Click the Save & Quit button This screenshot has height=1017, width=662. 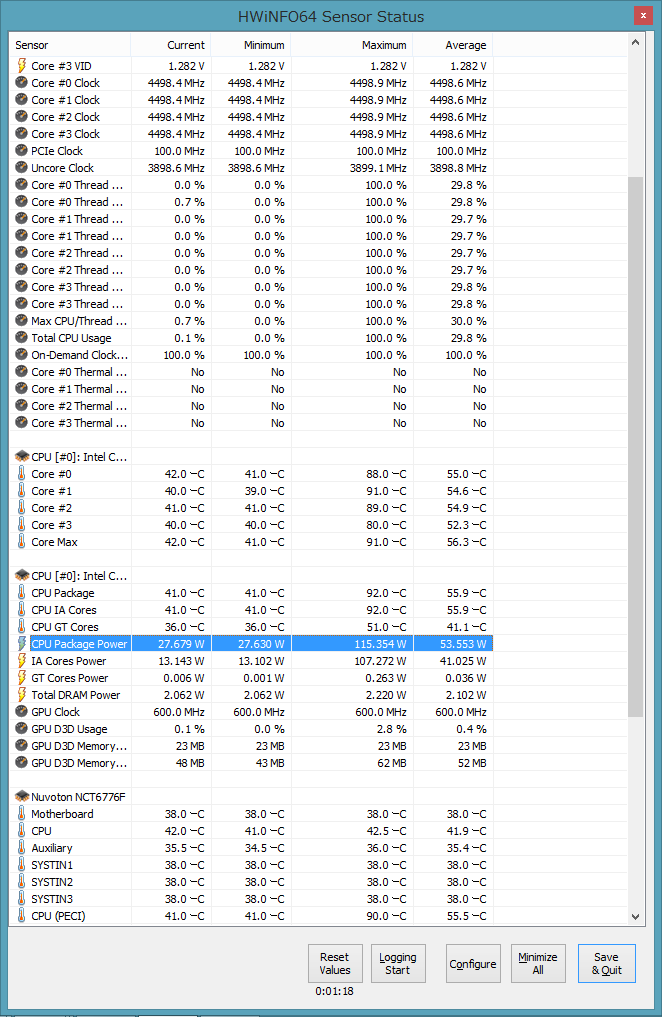(x=606, y=963)
